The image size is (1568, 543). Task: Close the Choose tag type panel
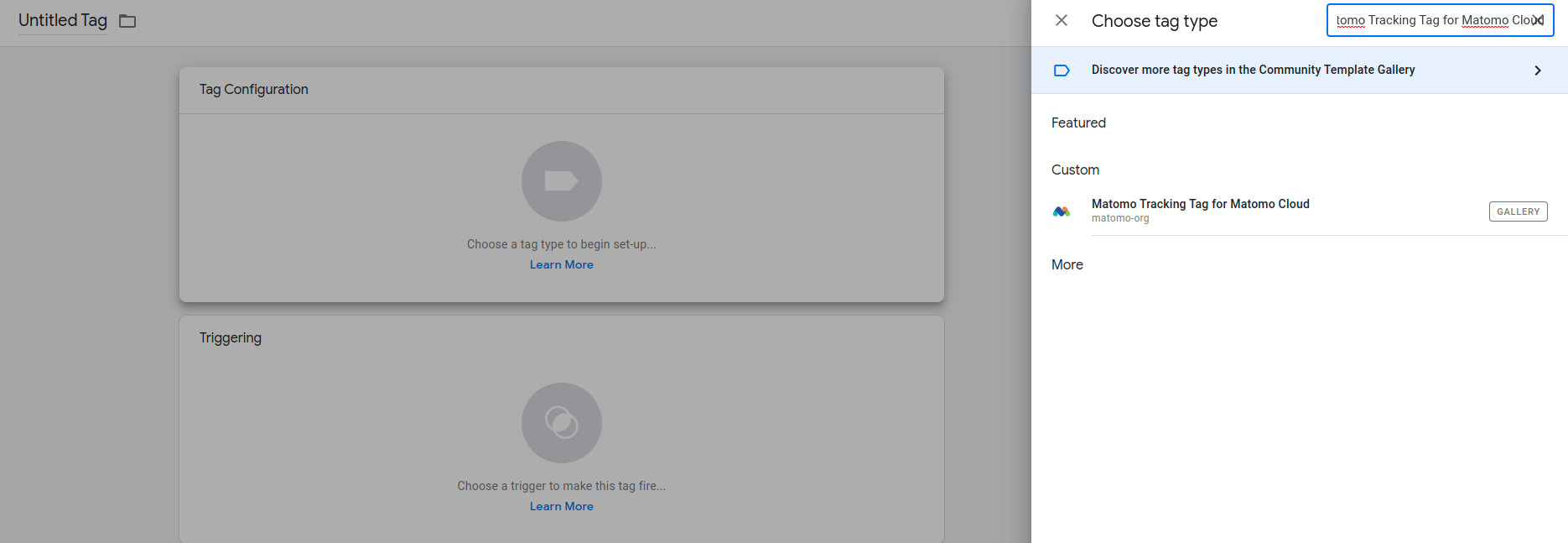coord(1062,20)
